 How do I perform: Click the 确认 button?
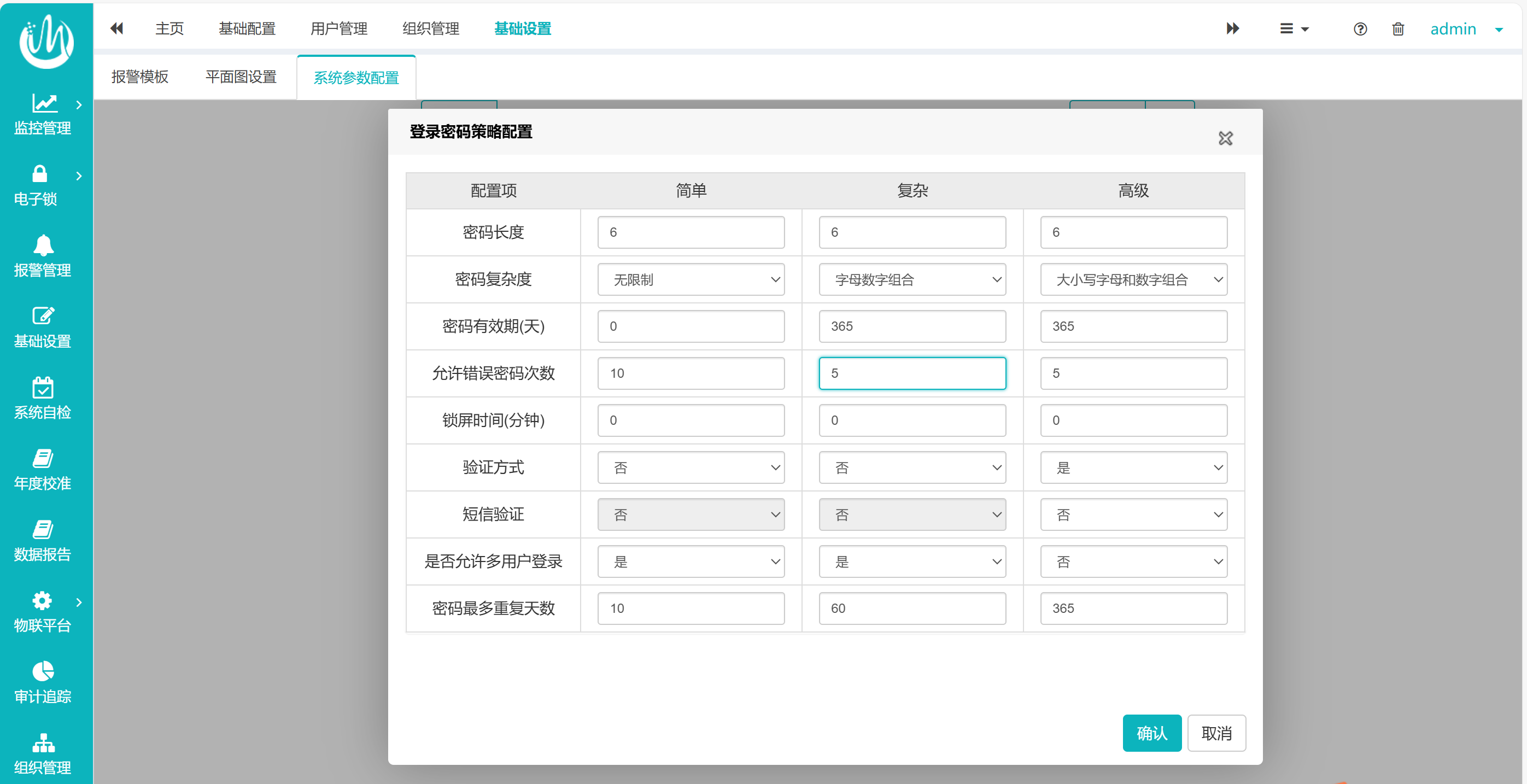tap(1151, 733)
